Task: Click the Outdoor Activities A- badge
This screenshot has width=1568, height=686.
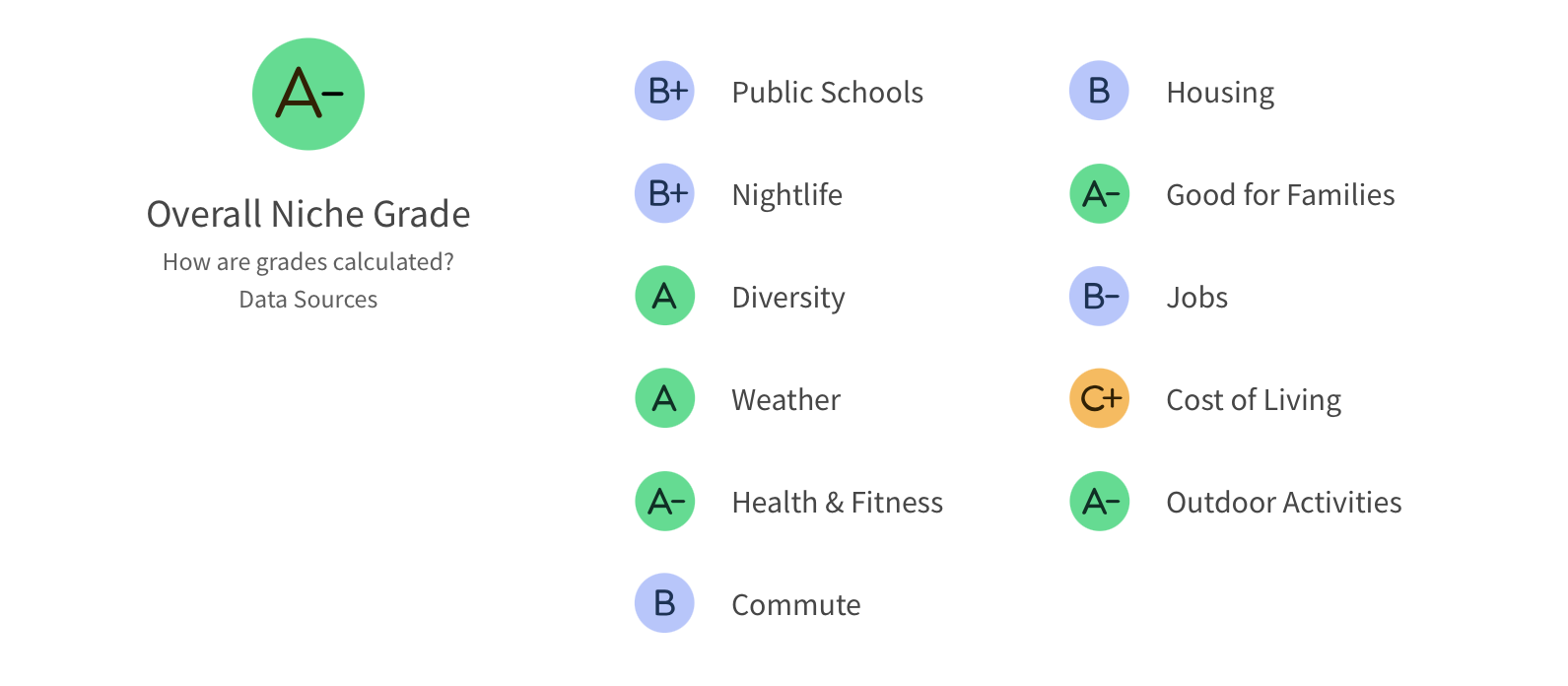Action: 1099,502
